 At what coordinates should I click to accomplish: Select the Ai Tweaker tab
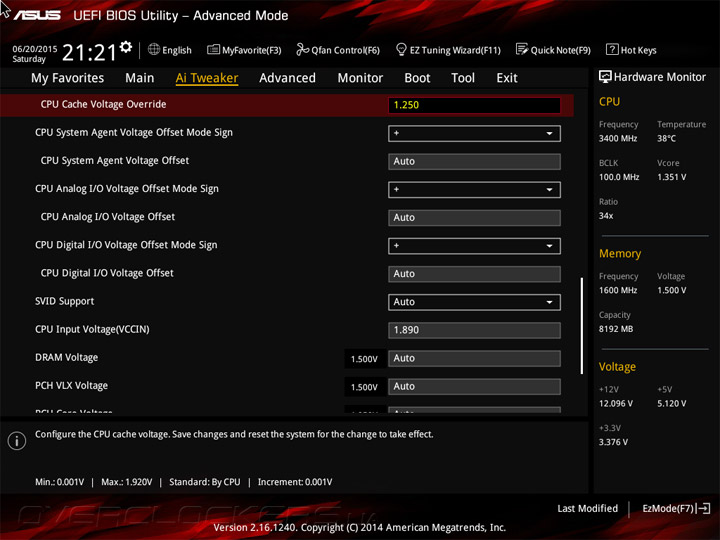click(x=207, y=78)
